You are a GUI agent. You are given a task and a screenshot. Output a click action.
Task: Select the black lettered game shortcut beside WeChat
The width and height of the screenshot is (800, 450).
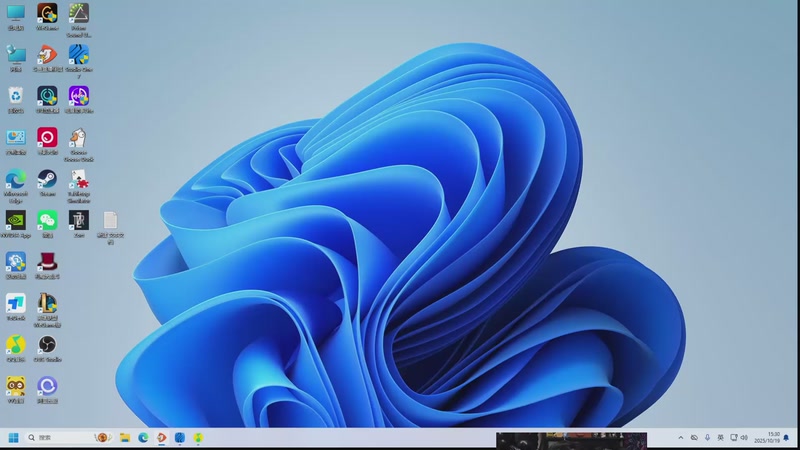tap(79, 221)
